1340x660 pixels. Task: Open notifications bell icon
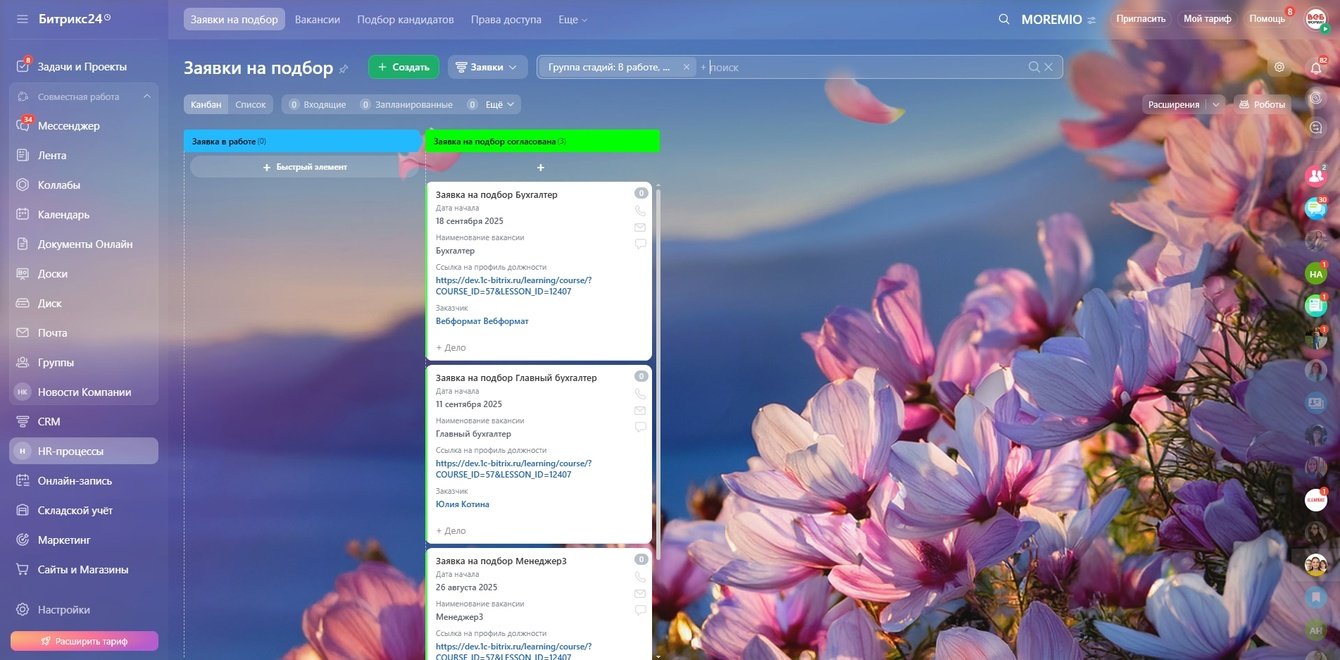[x=1316, y=68]
